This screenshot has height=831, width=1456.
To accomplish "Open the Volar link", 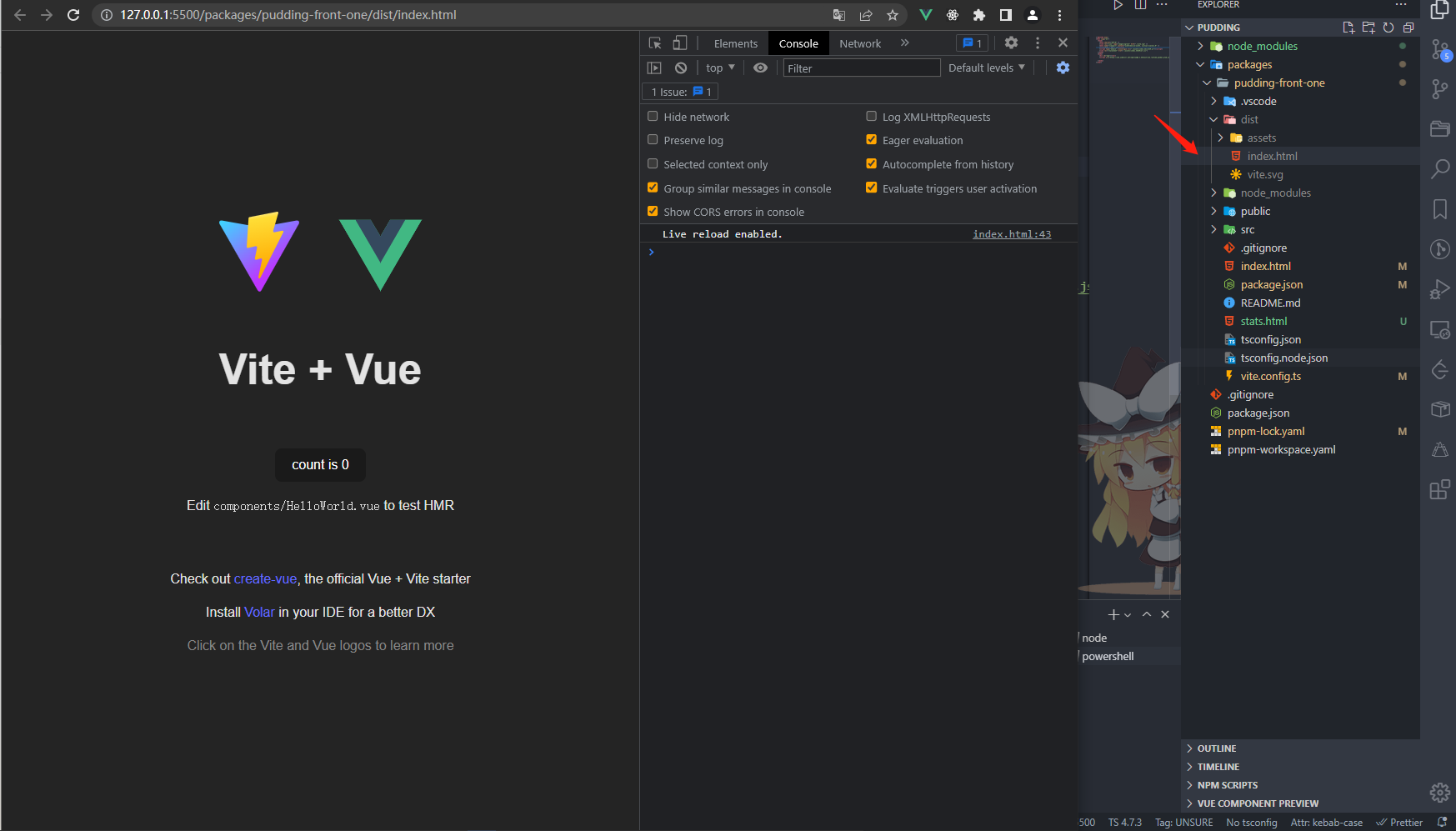I will 259,612.
